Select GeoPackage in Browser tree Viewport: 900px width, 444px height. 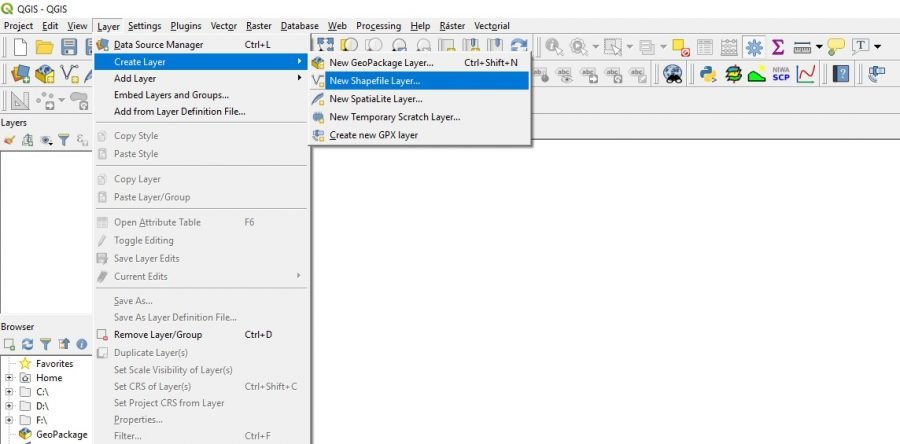click(61, 434)
